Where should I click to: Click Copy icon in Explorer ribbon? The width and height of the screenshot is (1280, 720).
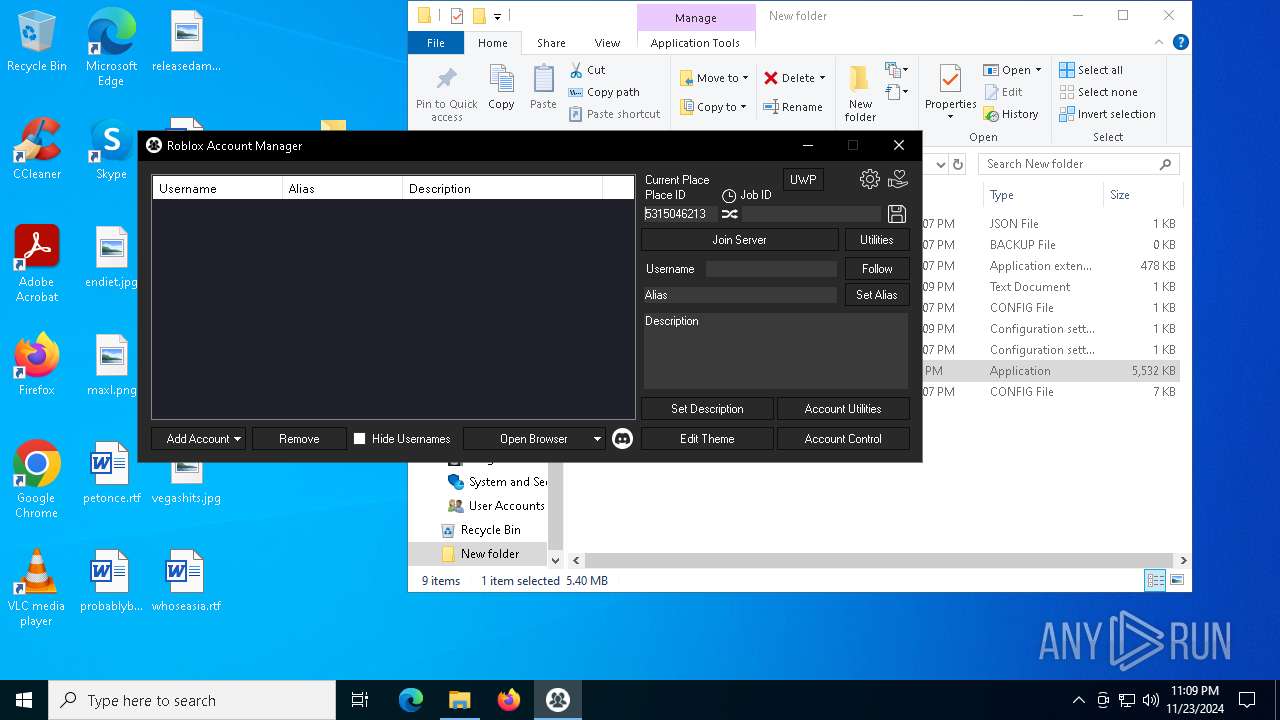[501, 87]
